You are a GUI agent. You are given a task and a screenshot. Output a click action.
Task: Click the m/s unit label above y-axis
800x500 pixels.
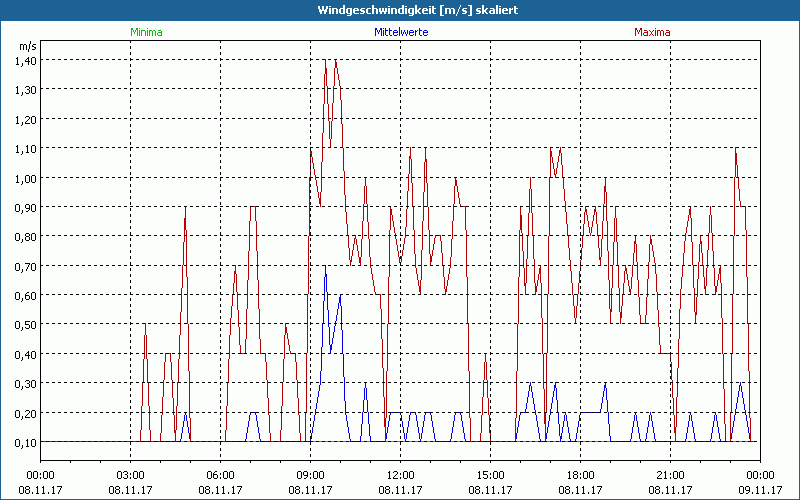26,46
